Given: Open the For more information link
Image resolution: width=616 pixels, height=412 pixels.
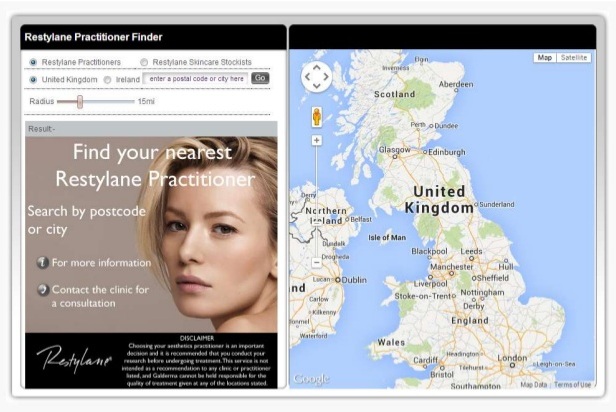Looking at the screenshot, I should 101,262.
